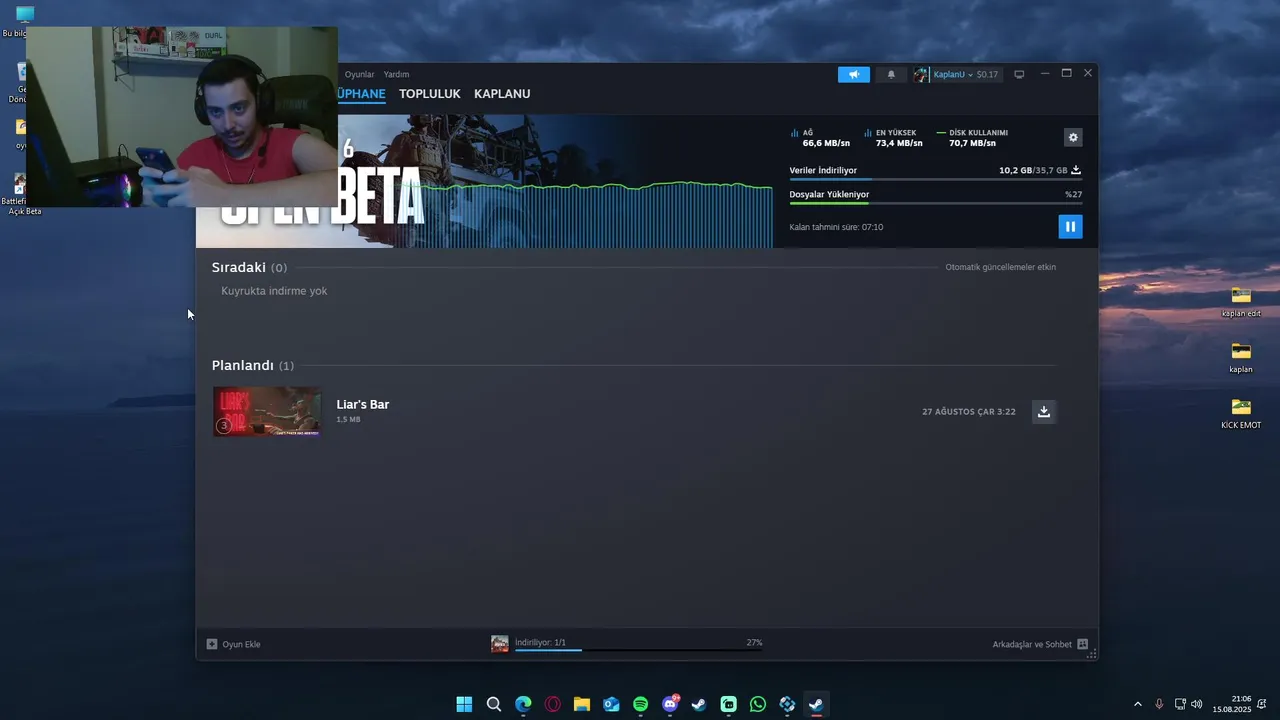Click the DİSK KULLANIMI stat
This screenshot has height=720, width=1280.
pyautogui.click(x=972, y=138)
